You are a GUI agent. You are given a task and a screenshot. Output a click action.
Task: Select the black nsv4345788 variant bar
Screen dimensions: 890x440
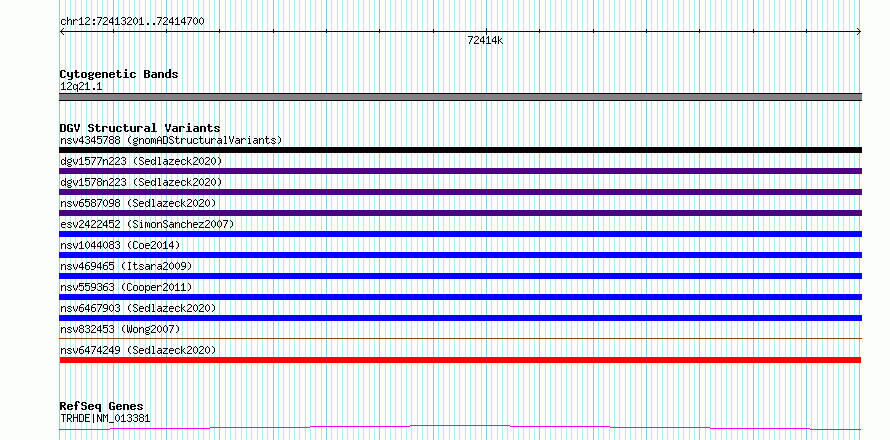(460, 150)
